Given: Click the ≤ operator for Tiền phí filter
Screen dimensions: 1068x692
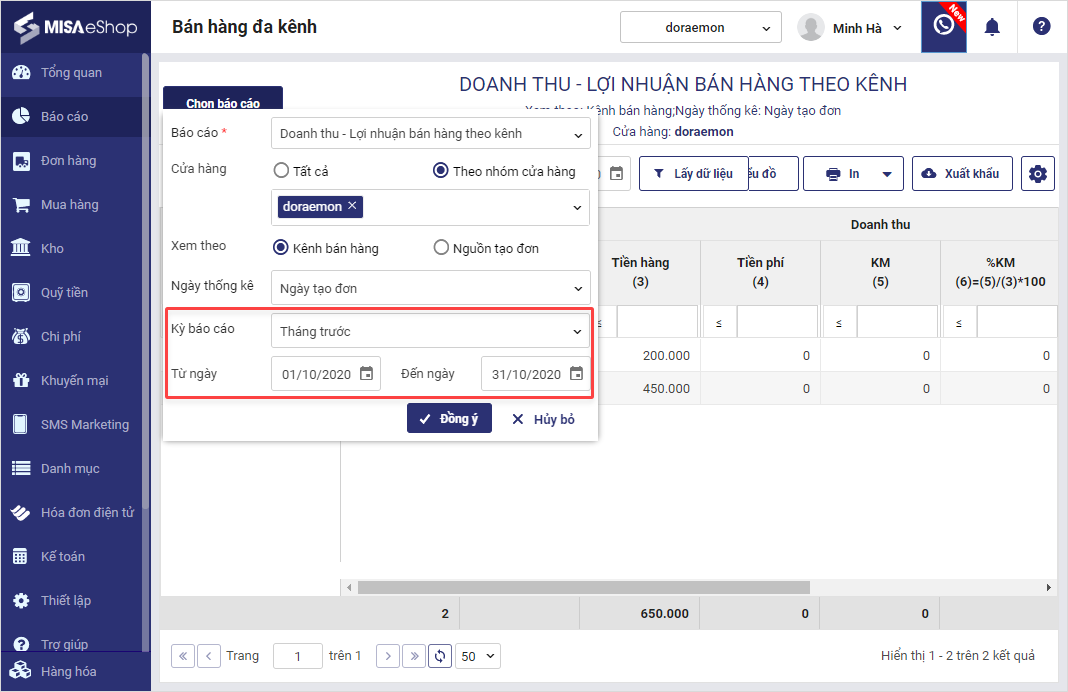Looking at the screenshot, I should (x=719, y=324).
